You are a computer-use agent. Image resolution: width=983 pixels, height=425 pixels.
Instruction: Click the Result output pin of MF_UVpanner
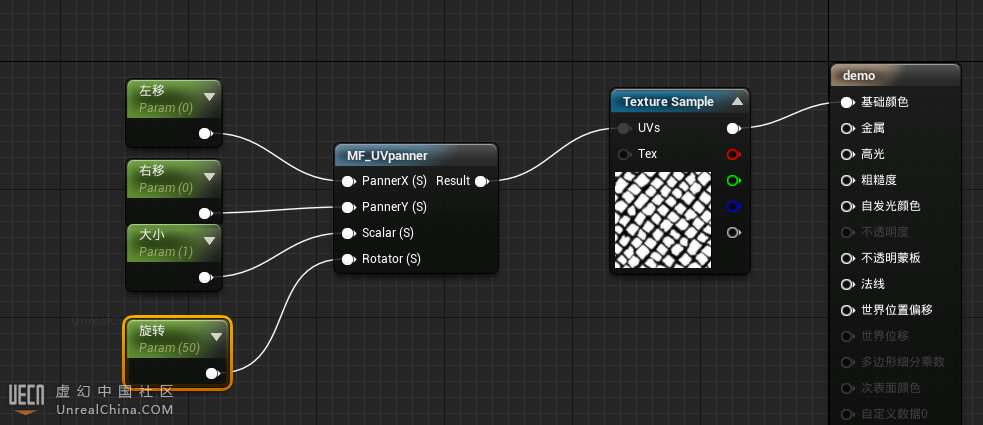[x=481, y=181]
